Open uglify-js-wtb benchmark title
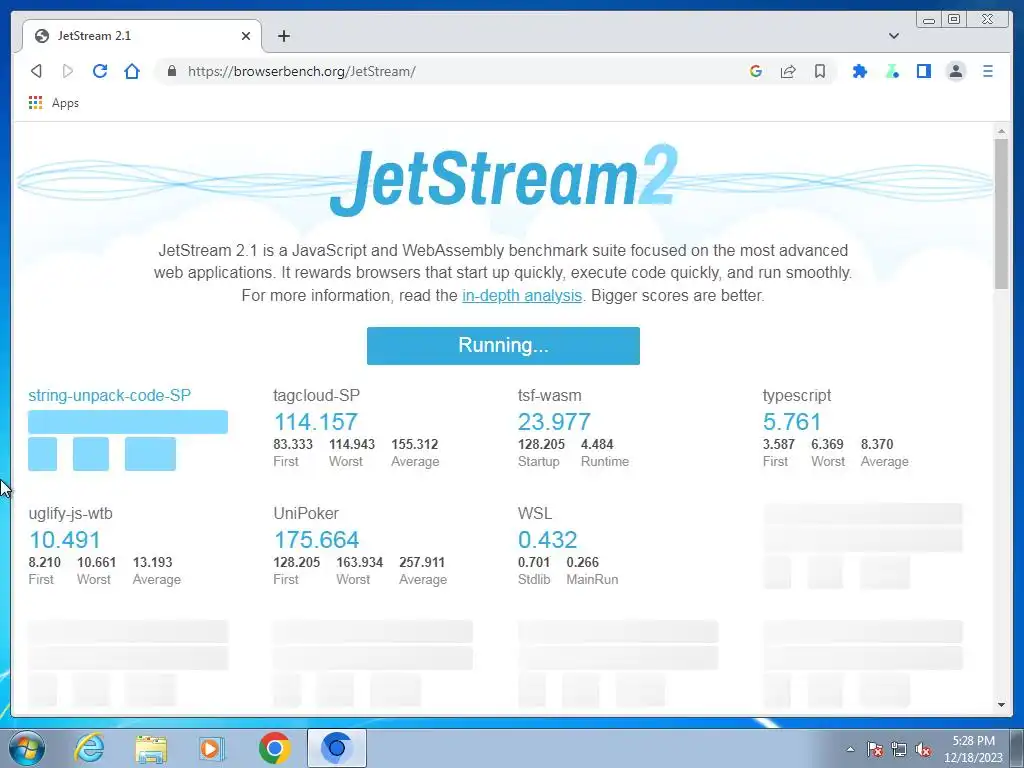The height and width of the screenshot is (768, 1024). pos(71,513)
